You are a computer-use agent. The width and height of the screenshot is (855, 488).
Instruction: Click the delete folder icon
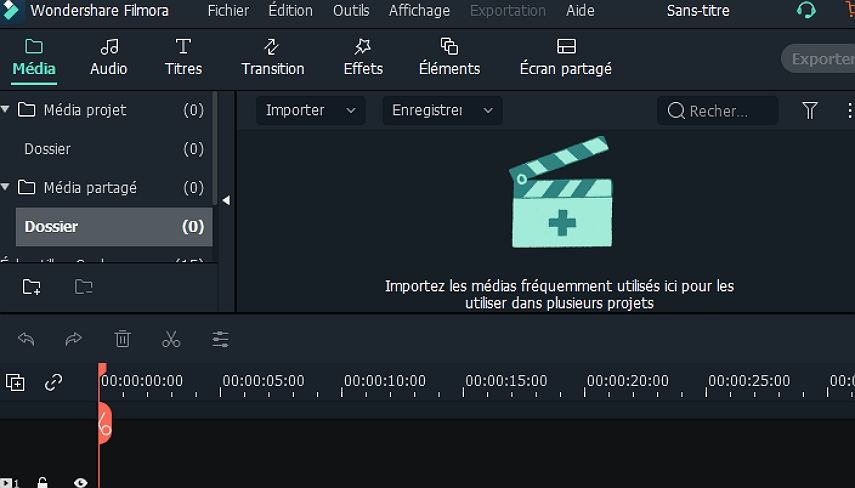[83, 286]
